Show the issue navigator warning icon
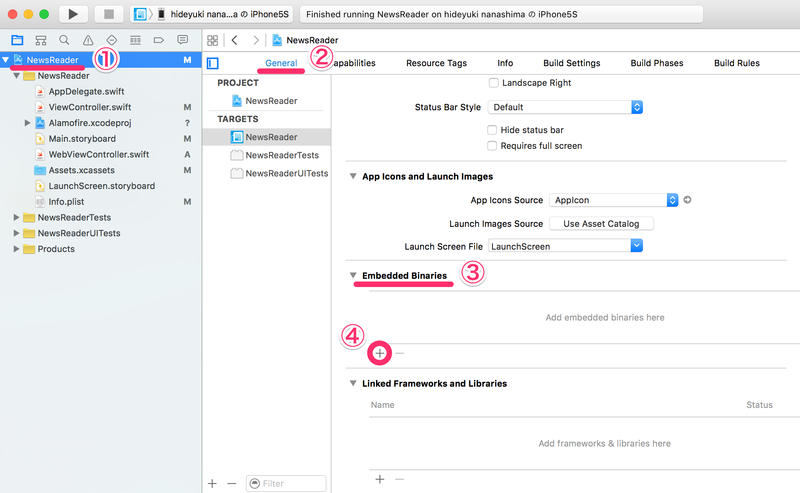 click(88, 40)
